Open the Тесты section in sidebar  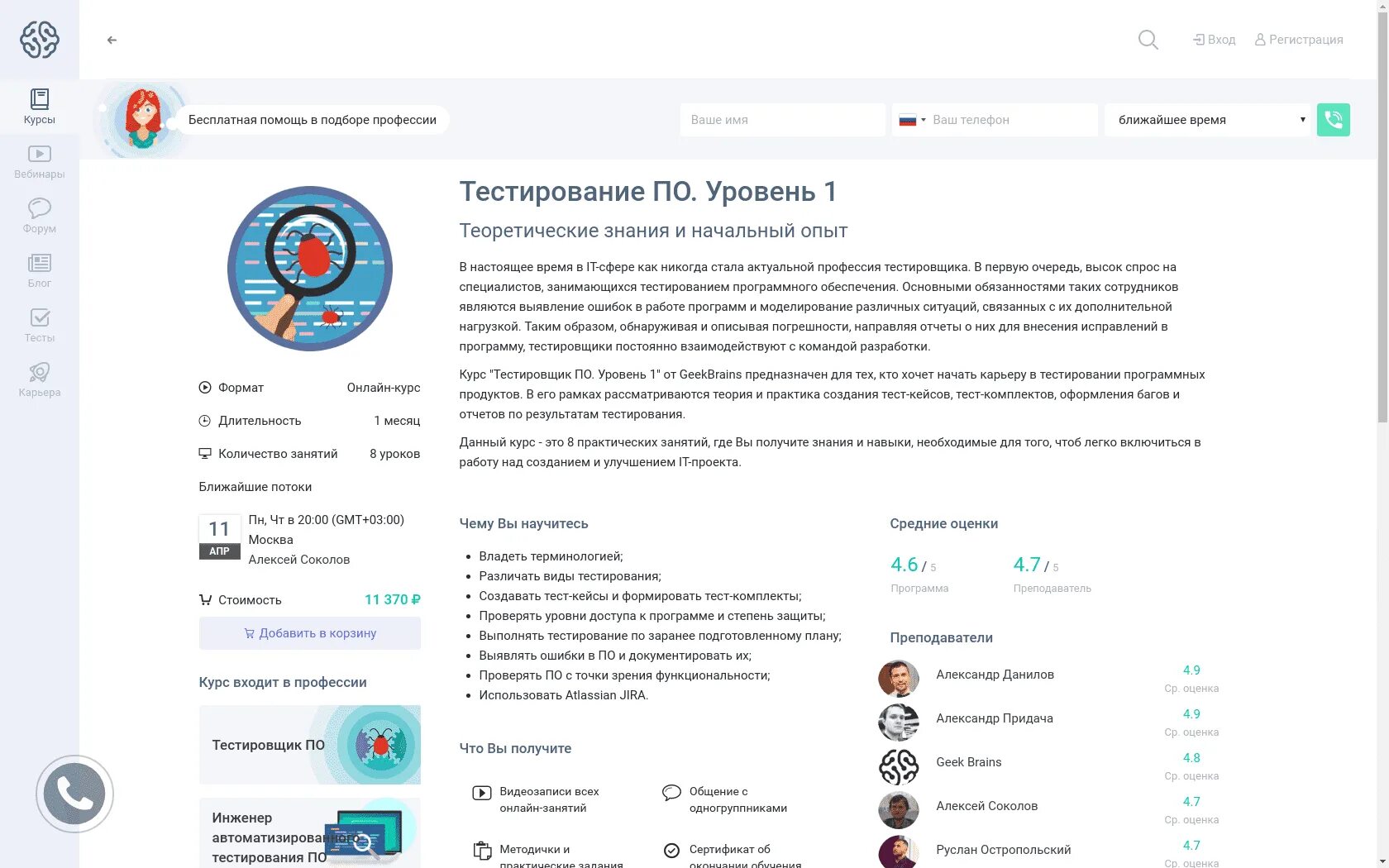(40, 325)
